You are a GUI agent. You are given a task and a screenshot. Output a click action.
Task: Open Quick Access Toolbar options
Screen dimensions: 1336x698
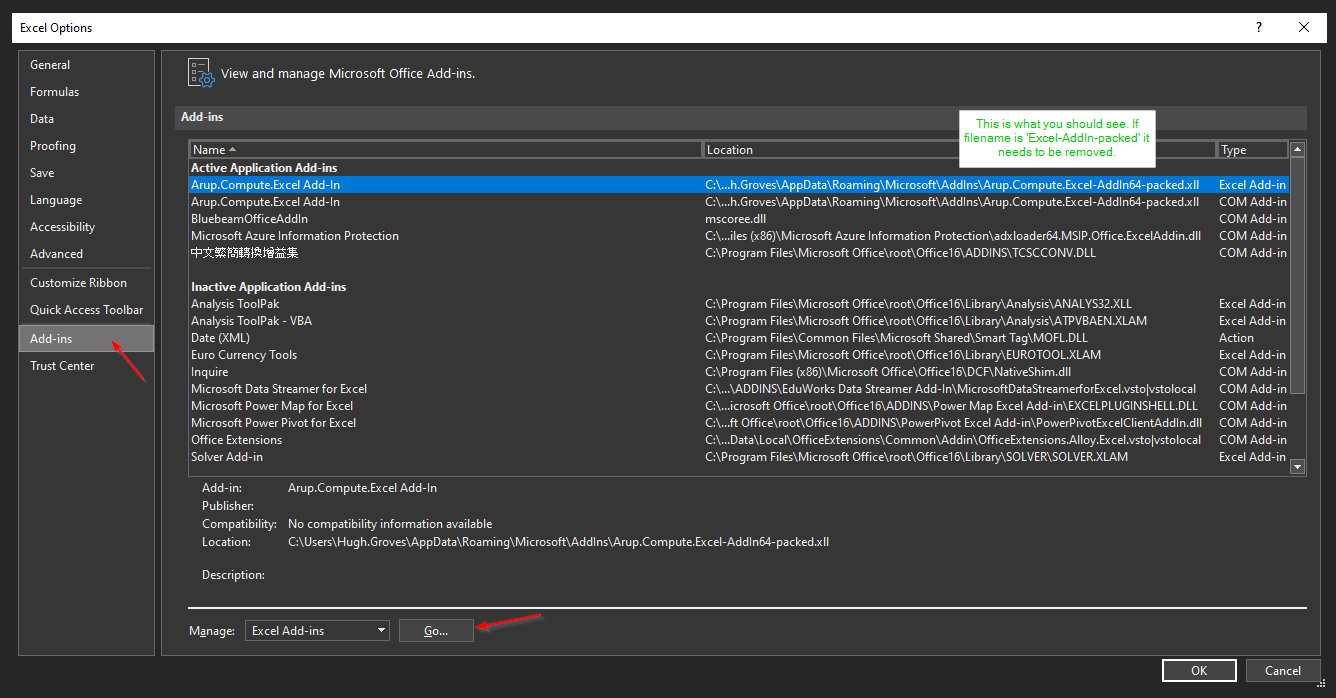click(86, 310)
